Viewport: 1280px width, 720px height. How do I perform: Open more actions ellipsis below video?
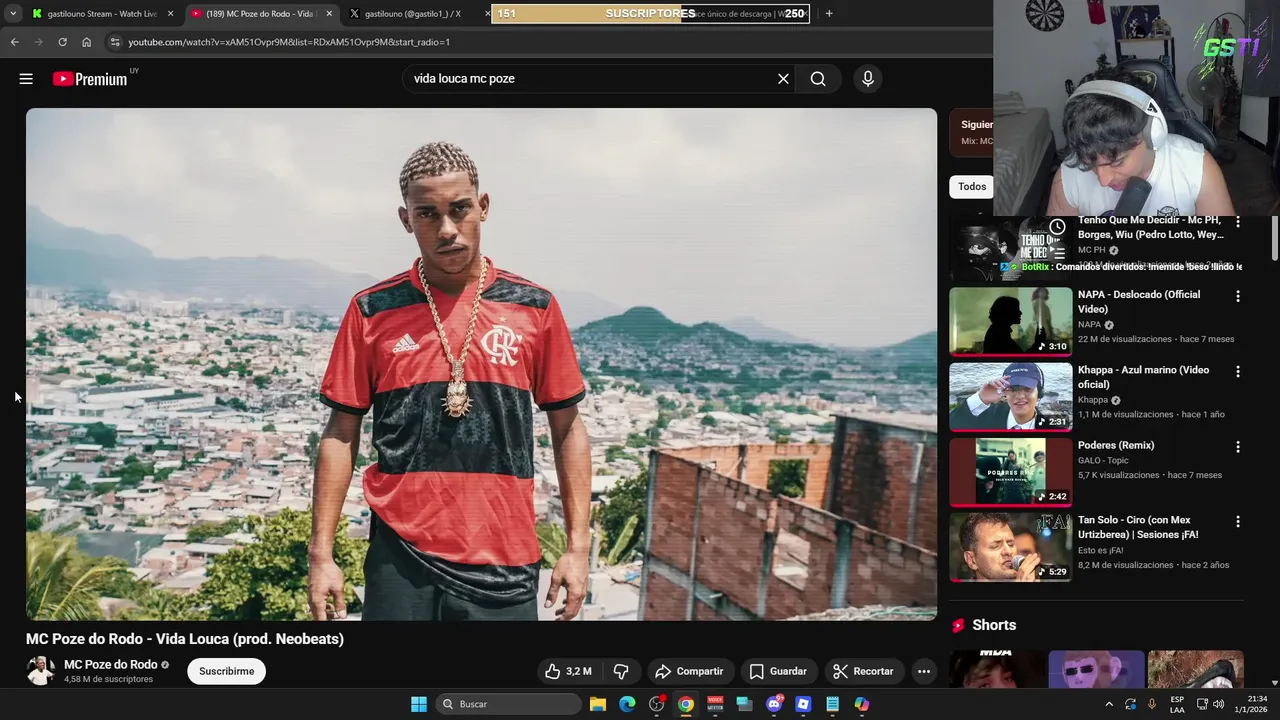924,671
